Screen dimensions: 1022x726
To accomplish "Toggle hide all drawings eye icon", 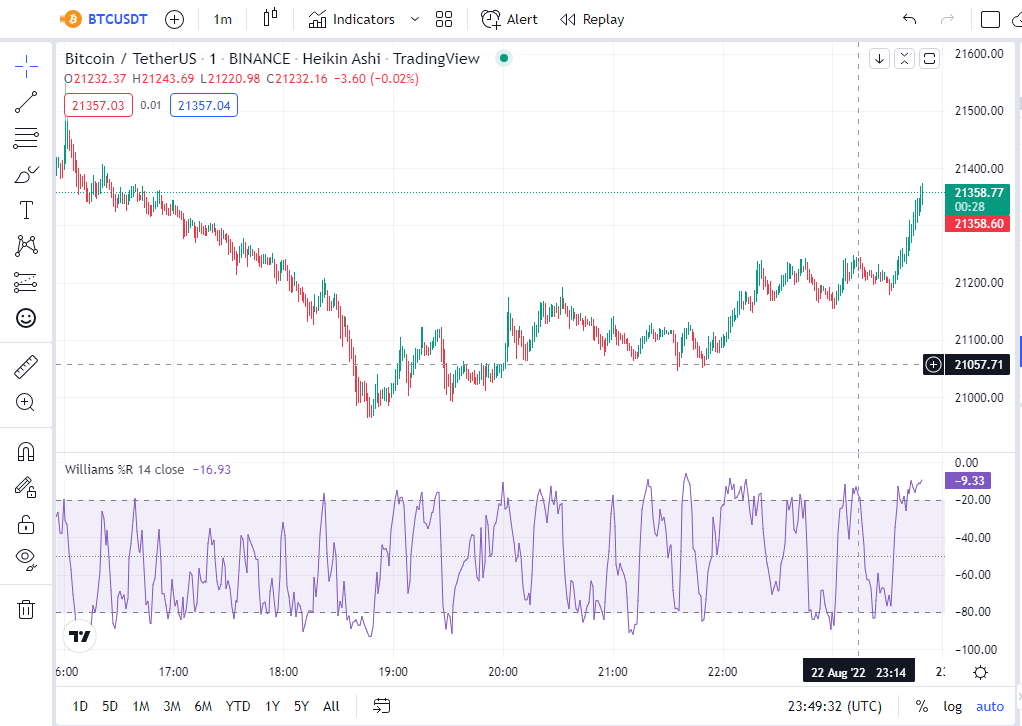I will 26,559.
